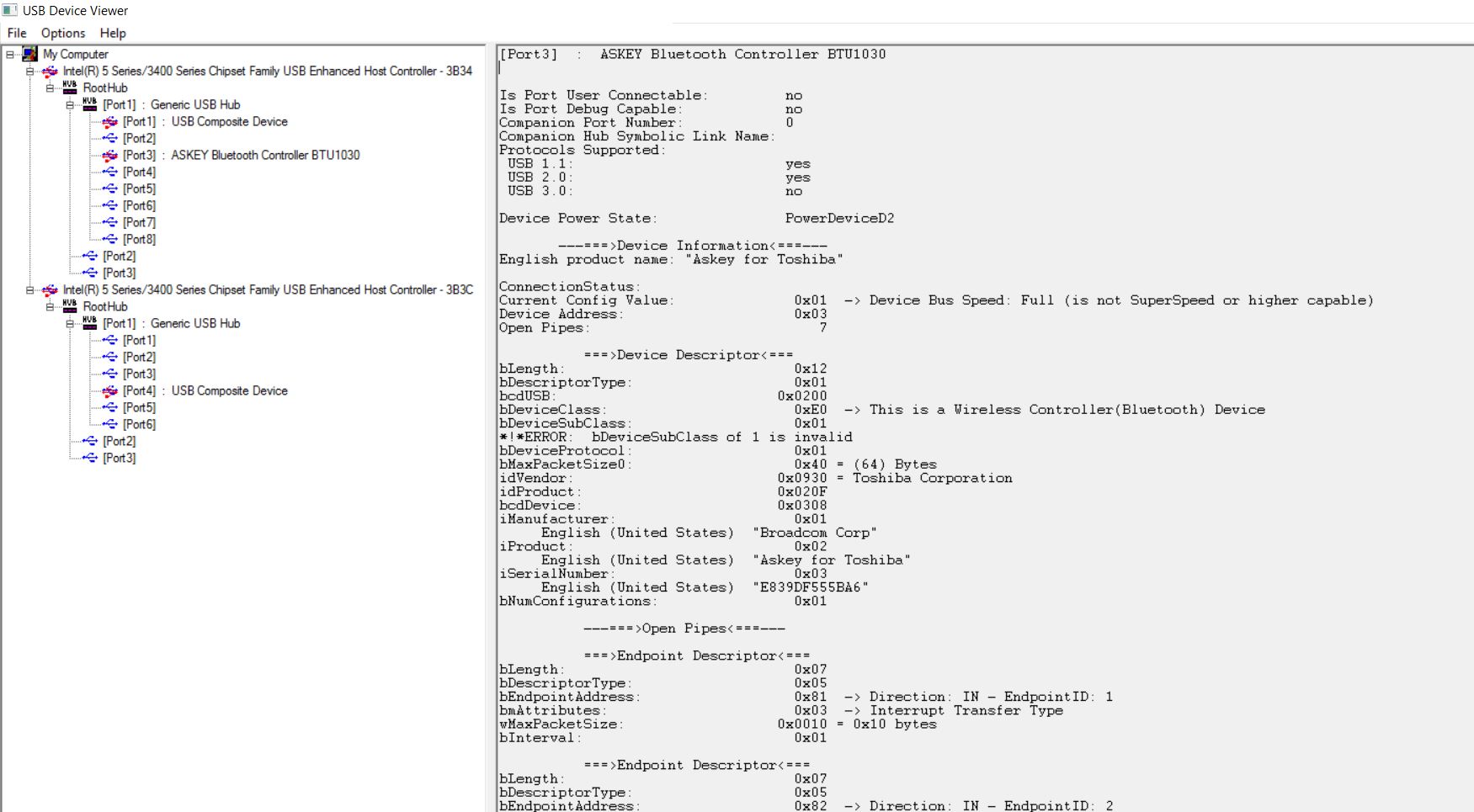Click the USB icon of [Port4] USB Composite Device
This screenshot has width=1474, height=812.
click(x=110, y=390)
